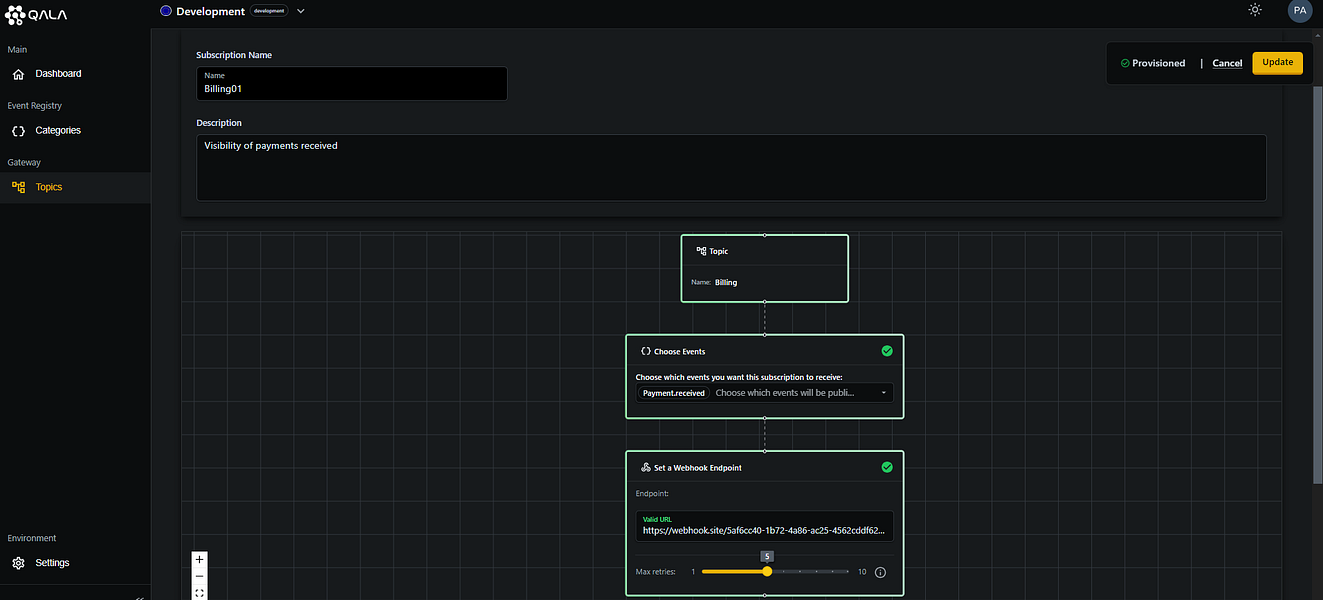Click the Subscription Name input field

[352, 83]
